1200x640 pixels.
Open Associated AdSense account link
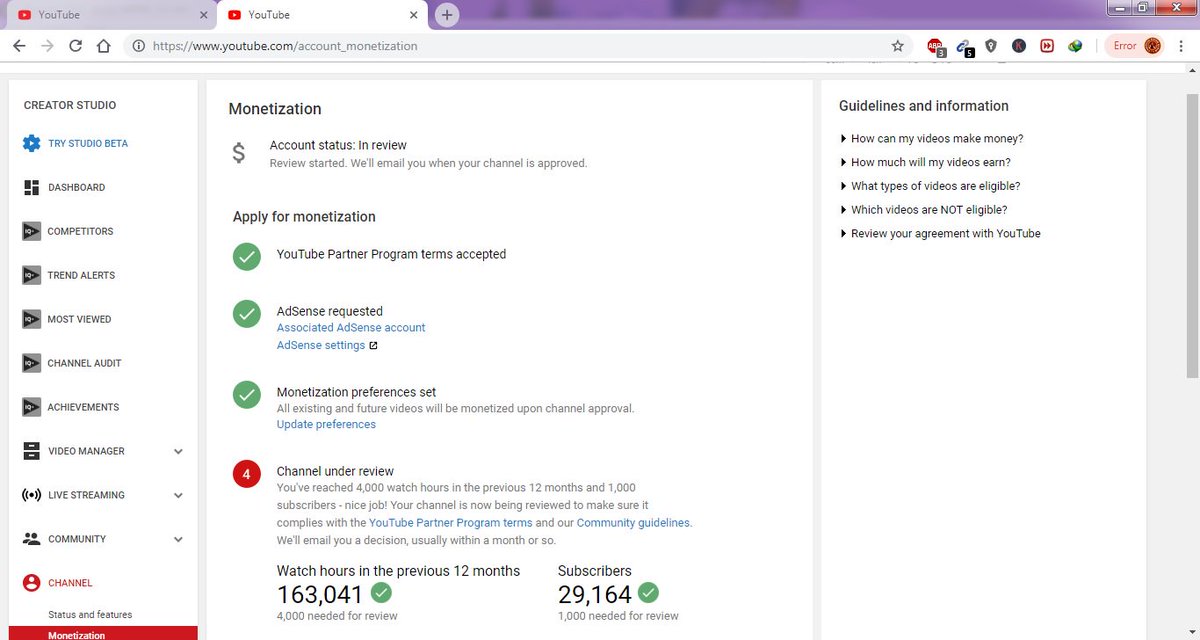click(x=351, y=328)
